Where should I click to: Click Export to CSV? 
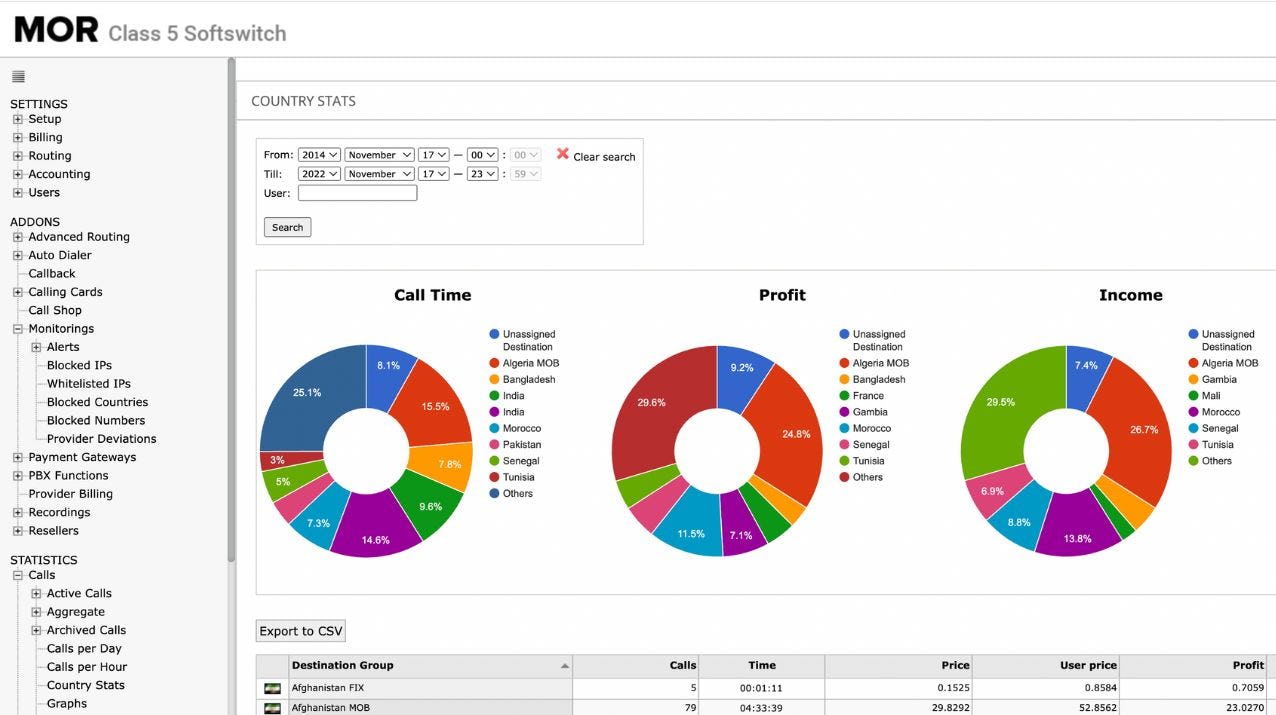[299, 630]
